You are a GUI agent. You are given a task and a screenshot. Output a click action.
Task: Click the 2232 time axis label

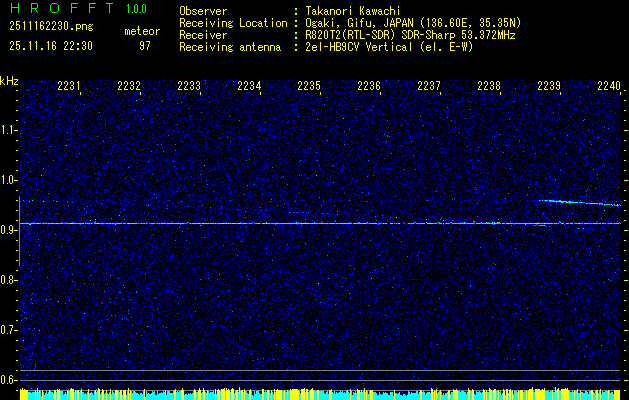coord(129,85)
